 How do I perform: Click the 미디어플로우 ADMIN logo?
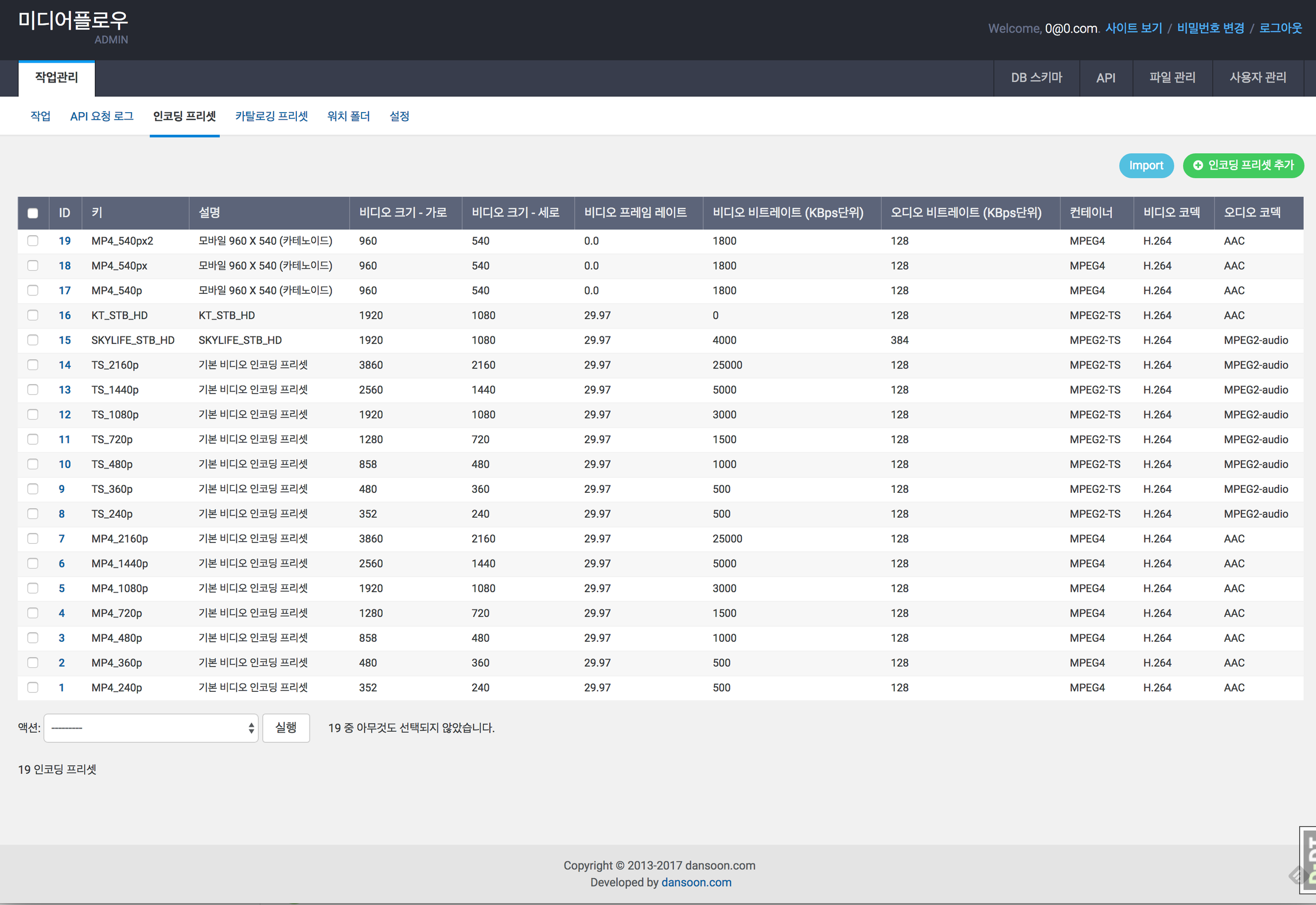click(x=73, y=27)
